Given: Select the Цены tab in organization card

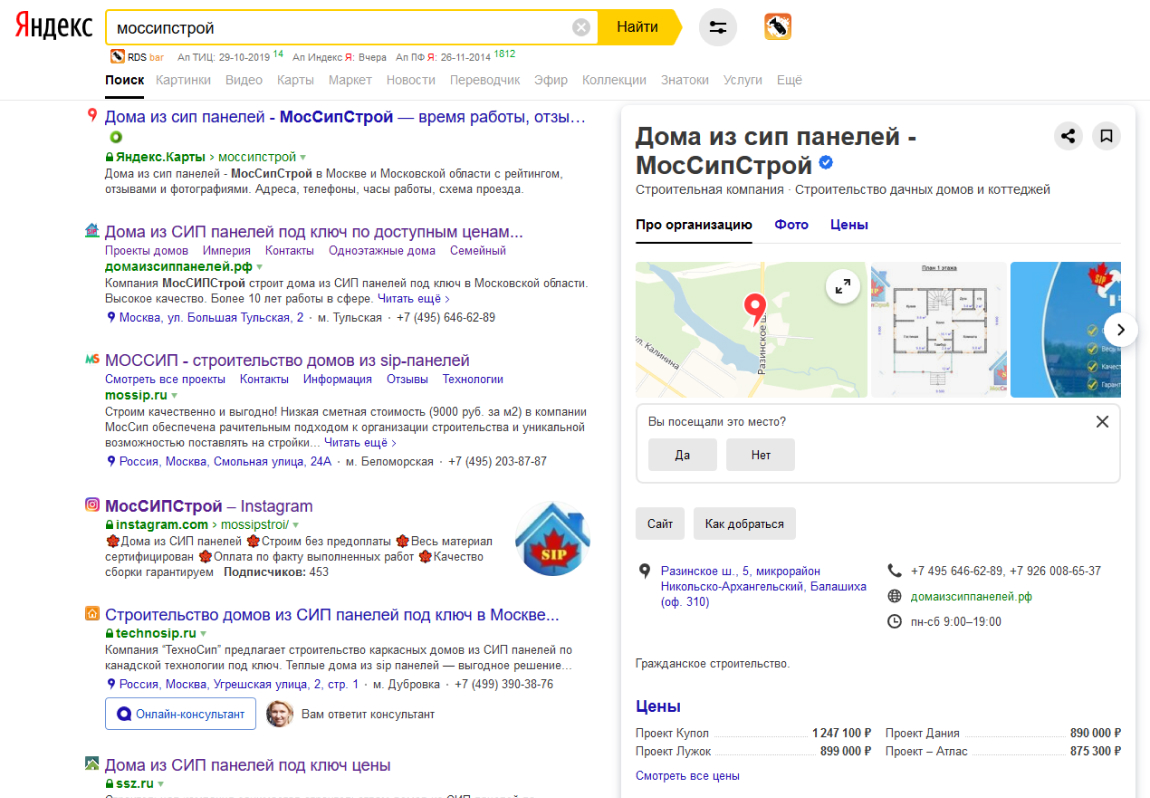Looking at the screenshot, I should tap(849, 224).
